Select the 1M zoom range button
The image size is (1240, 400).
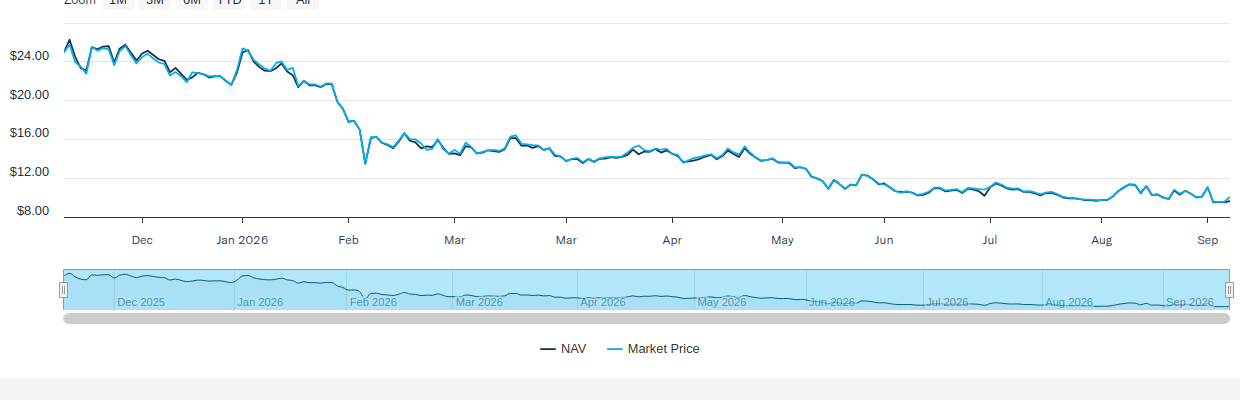[x=117, y=3]
